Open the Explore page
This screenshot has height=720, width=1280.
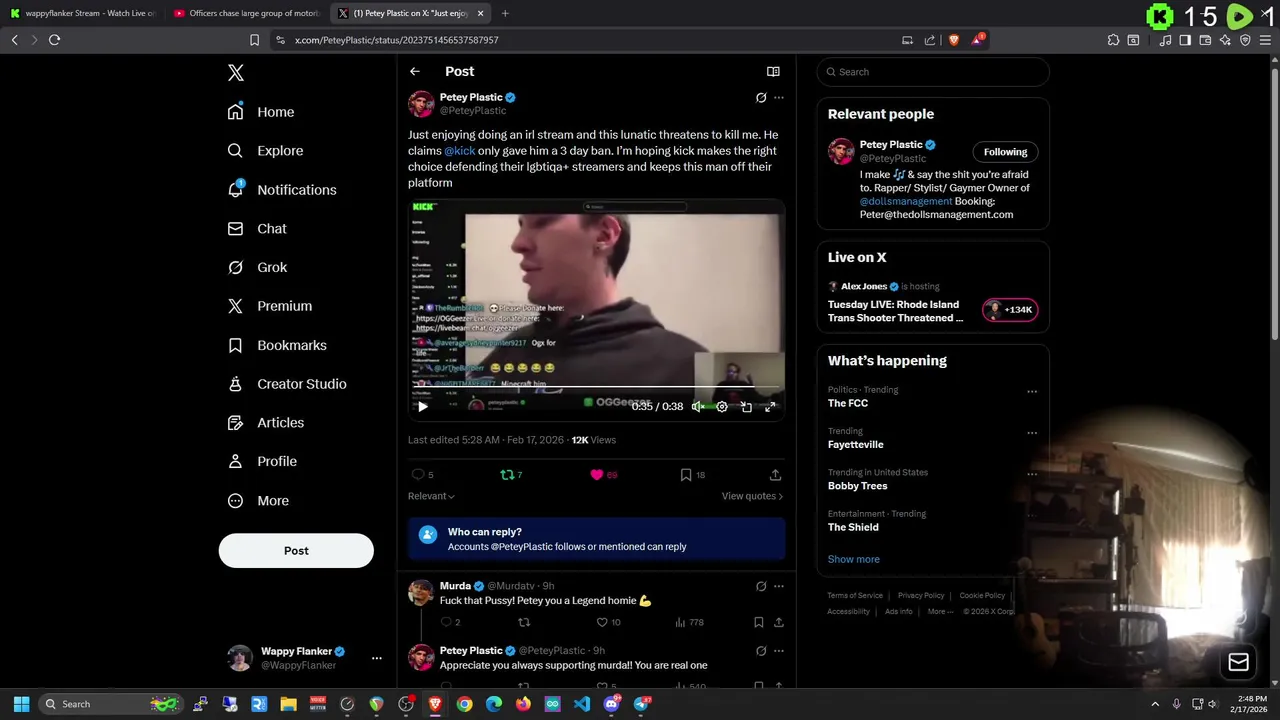265,151
